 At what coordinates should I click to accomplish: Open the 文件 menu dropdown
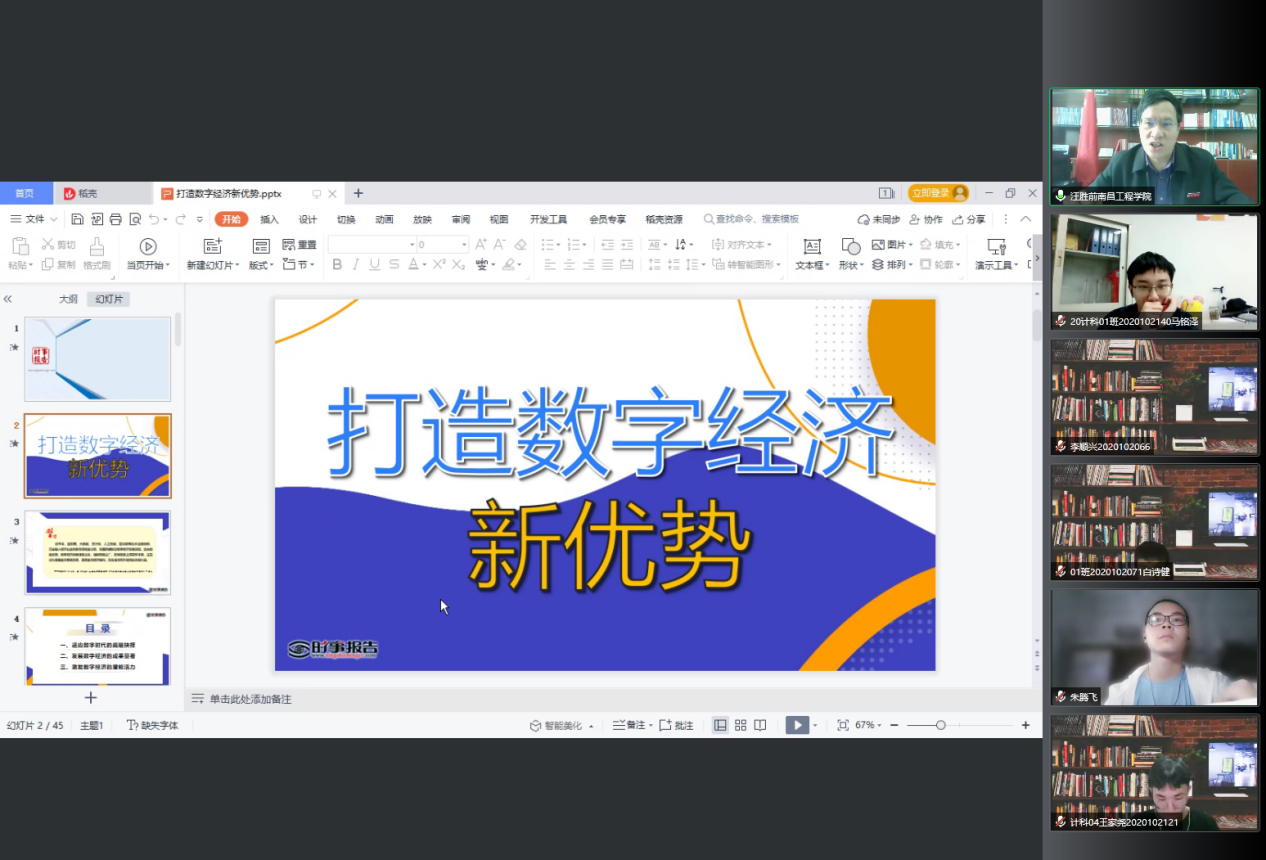(35, 219)
